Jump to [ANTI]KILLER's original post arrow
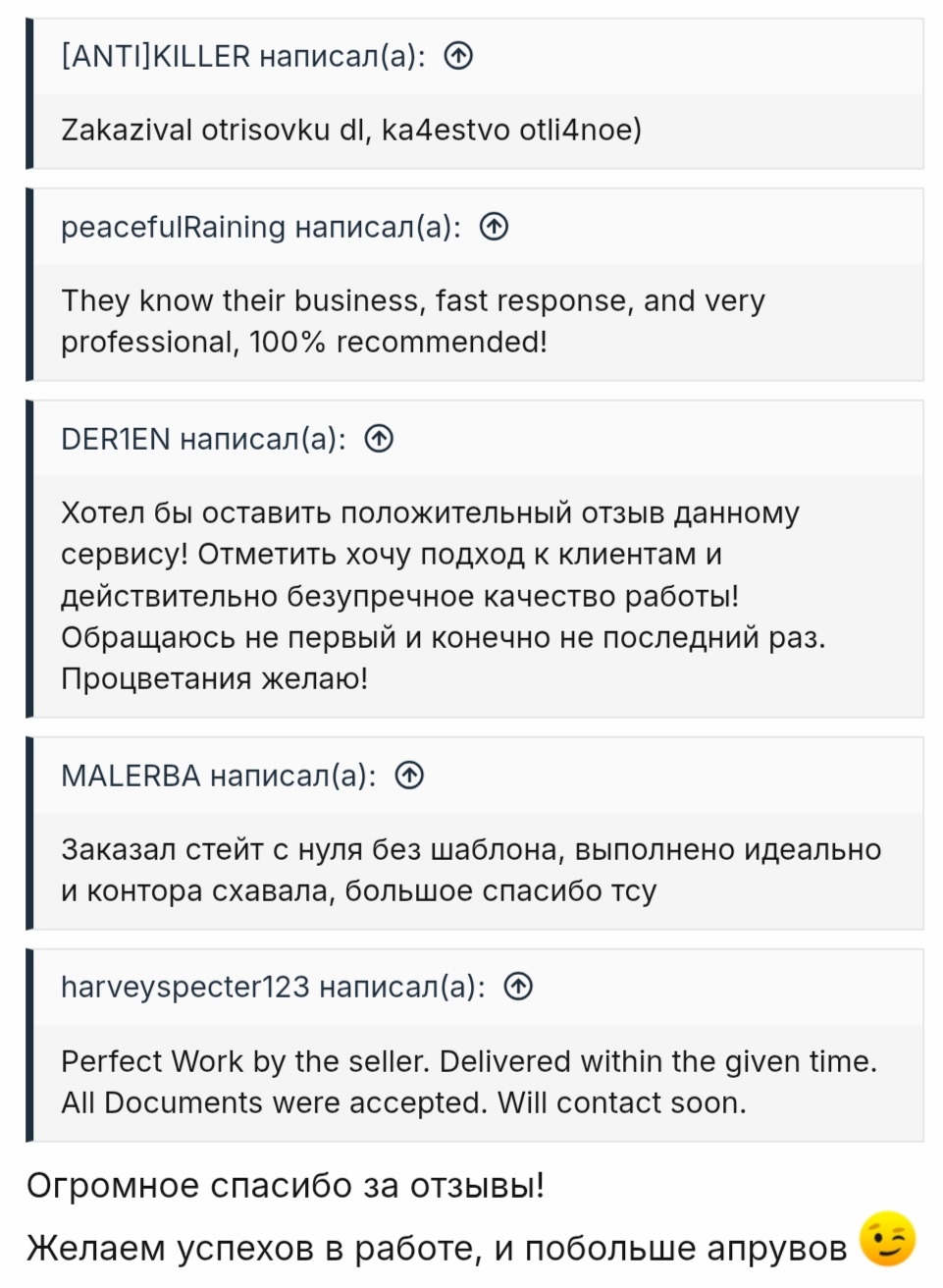This screenshot has height=1288, width=943. 458,56
